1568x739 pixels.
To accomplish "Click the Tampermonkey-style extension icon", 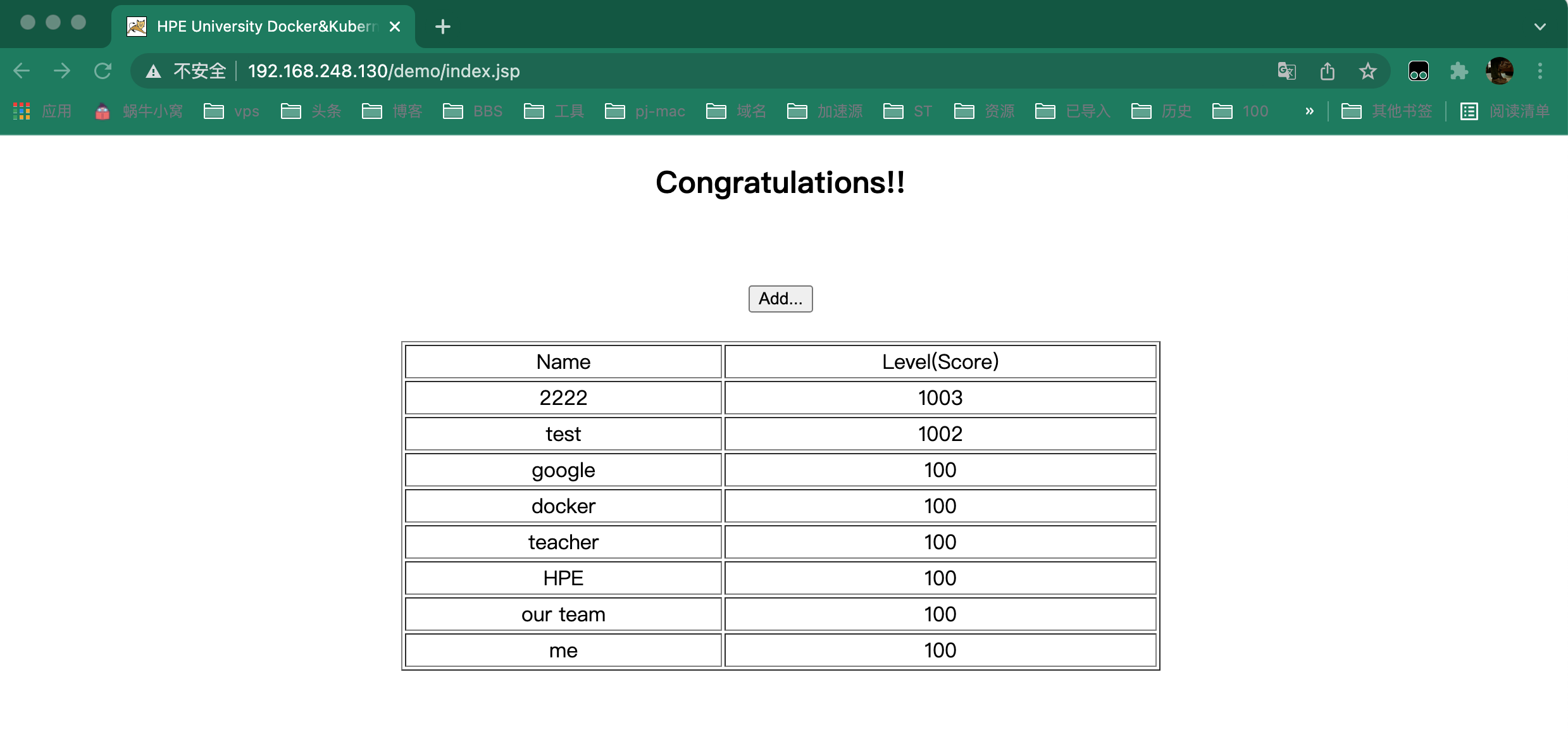I will 1418,71.
